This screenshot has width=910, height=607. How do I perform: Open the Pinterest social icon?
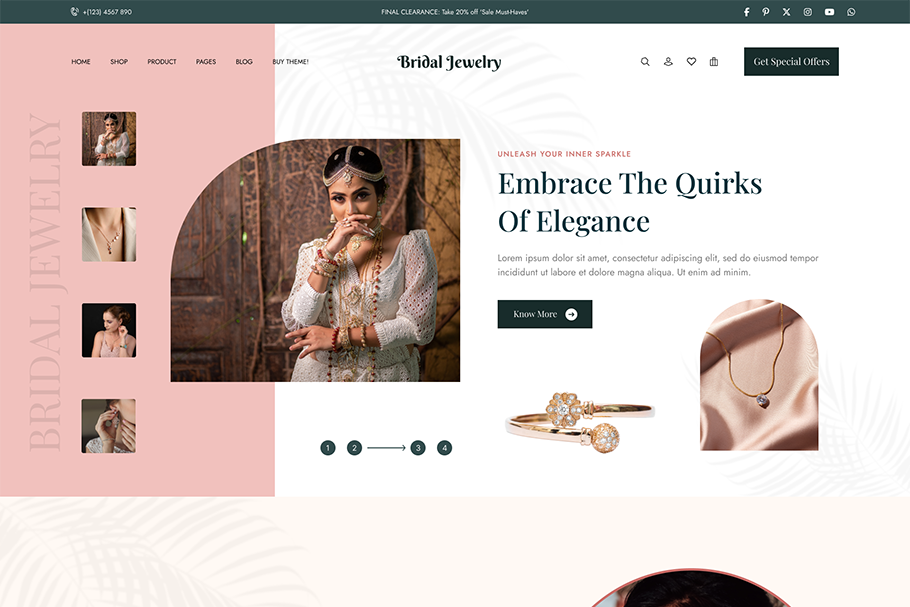click(765, 12)
